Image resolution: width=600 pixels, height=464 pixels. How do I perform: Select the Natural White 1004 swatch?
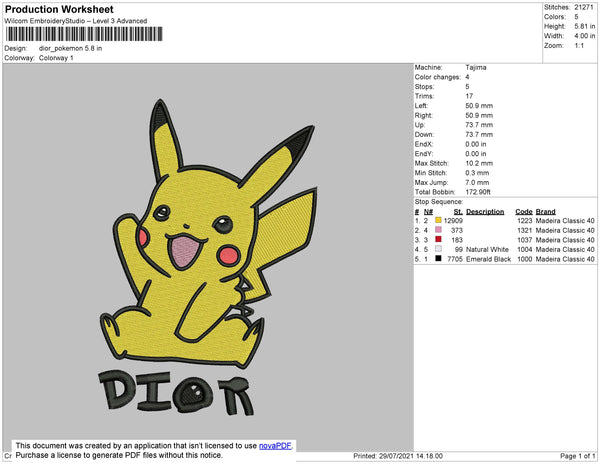pyautogui.click(x=438, y=249)
